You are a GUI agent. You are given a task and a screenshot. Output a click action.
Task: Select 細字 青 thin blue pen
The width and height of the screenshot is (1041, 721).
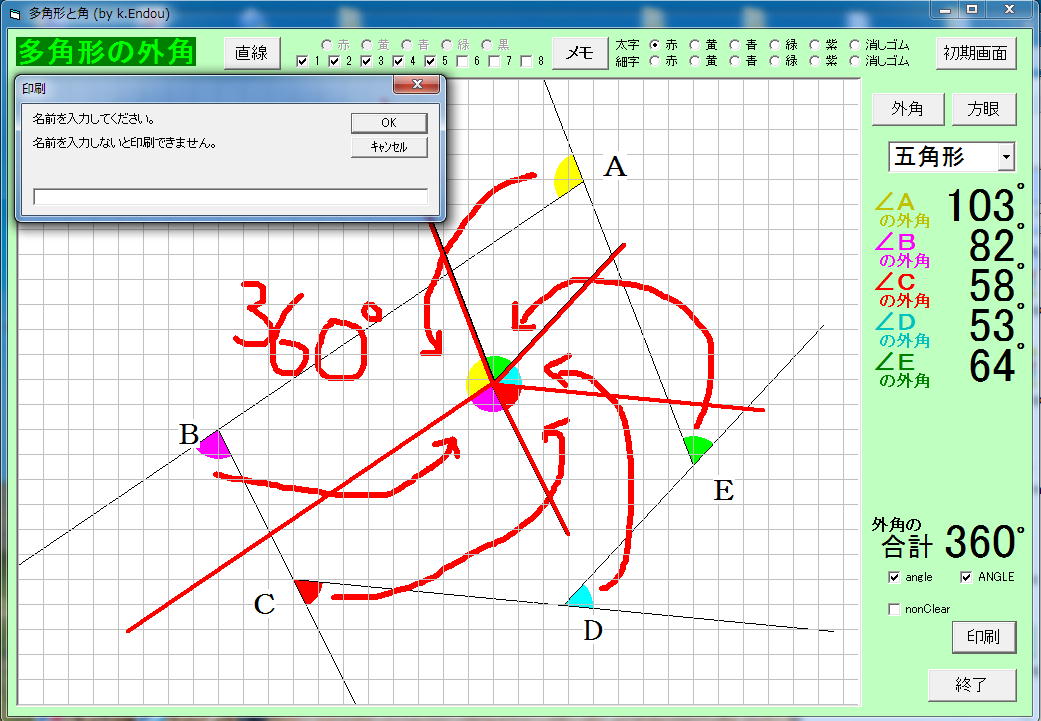[735, 61]
